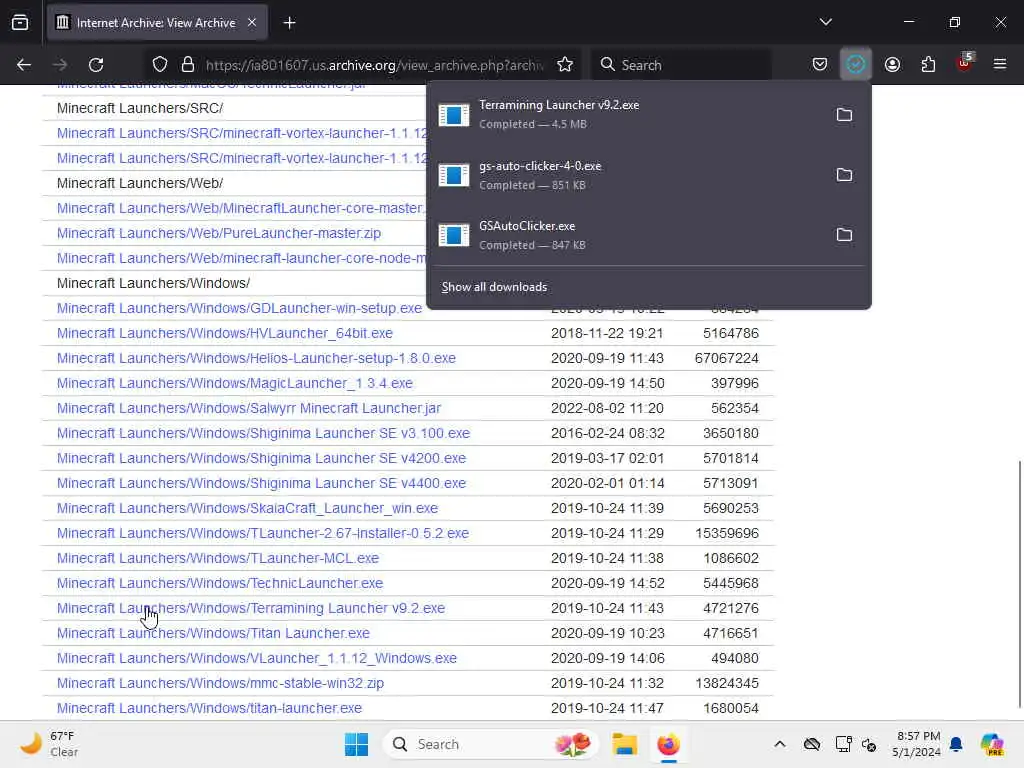1024x768 pixels.
Task: Bookmark this page with the star
Action: click(565, 65)
